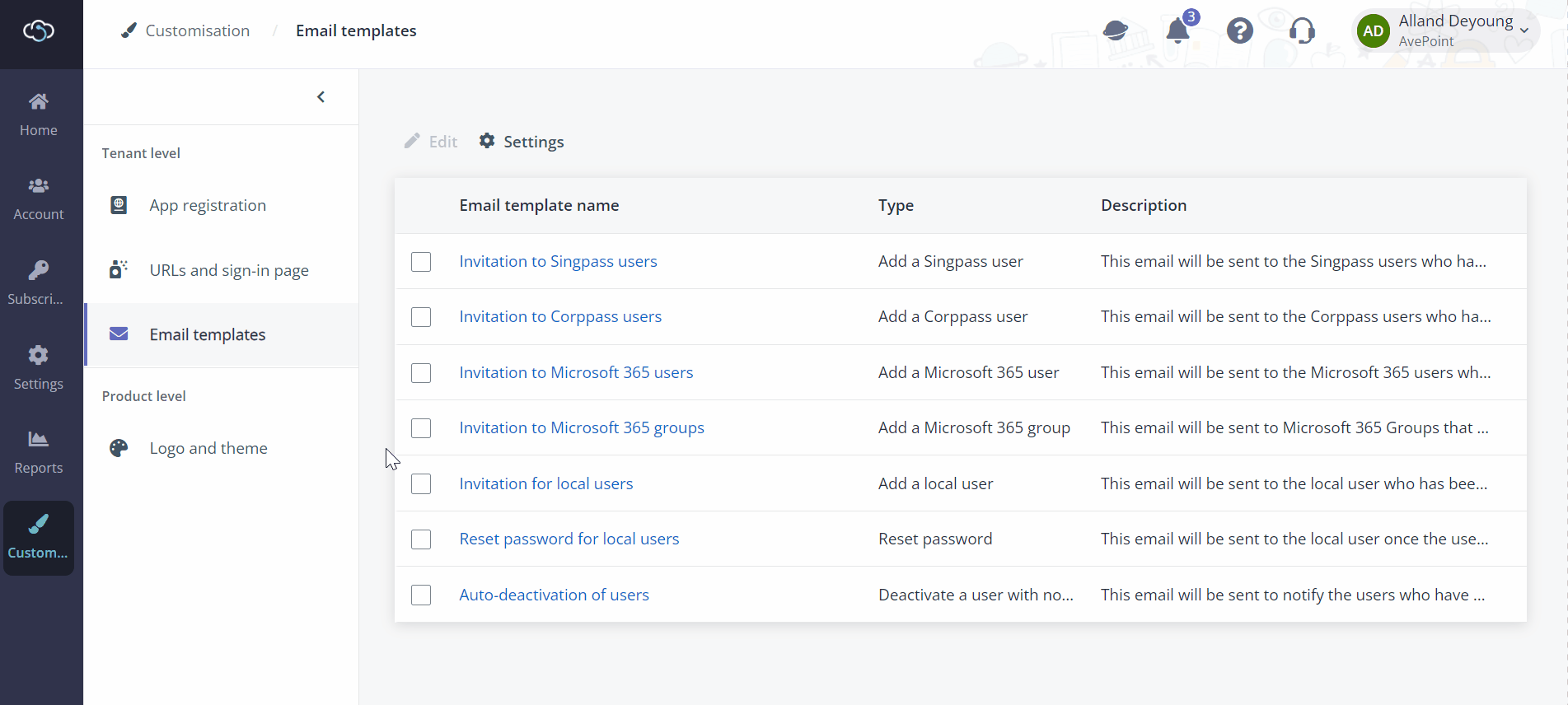
Task: Click the AD user avatar
Action: (x=1374, y=31)
